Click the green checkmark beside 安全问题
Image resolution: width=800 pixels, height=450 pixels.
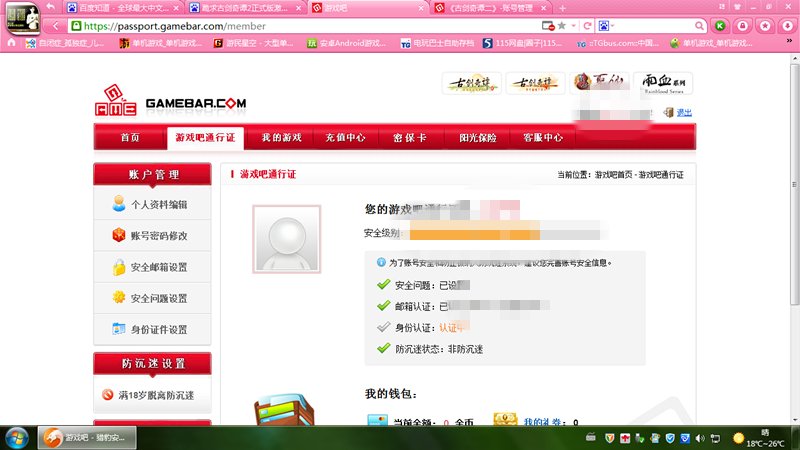pos(384,284)
